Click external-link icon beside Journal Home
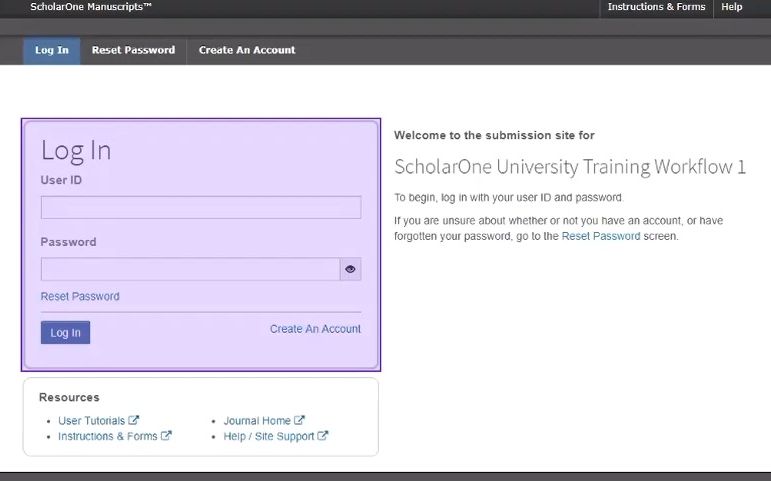Screen dimensions: 771x482 pyautogui.click(x=299, y=421)
